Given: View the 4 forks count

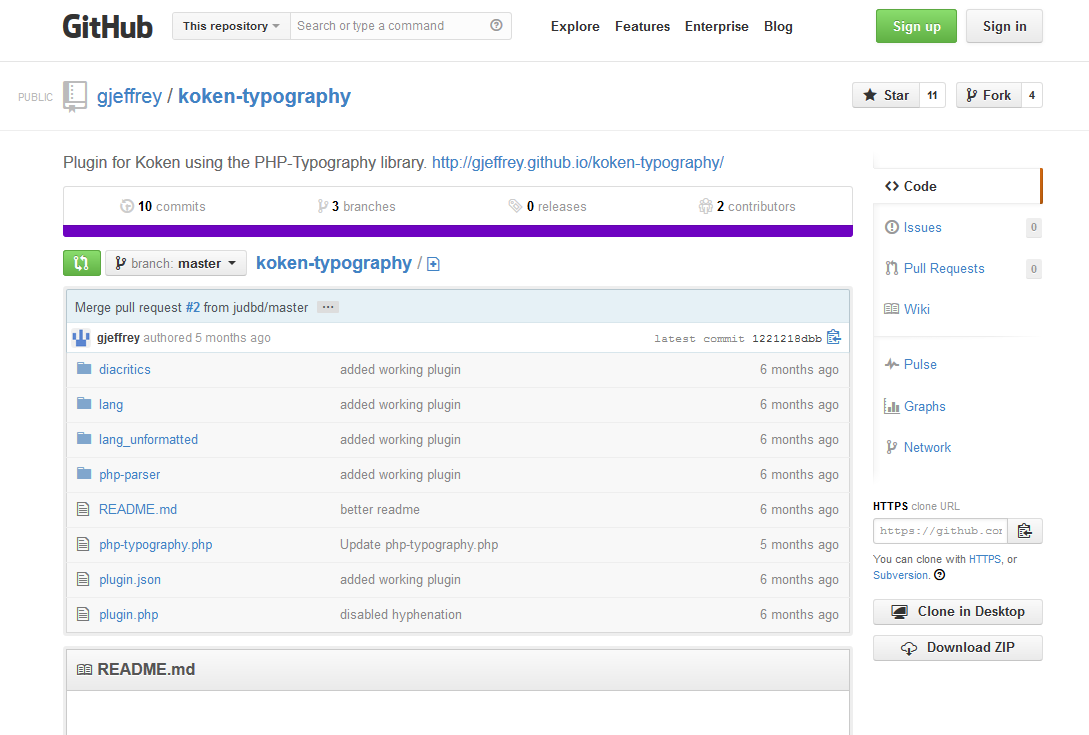Looking at the screenshot, I should click(x=1032, y=95).
